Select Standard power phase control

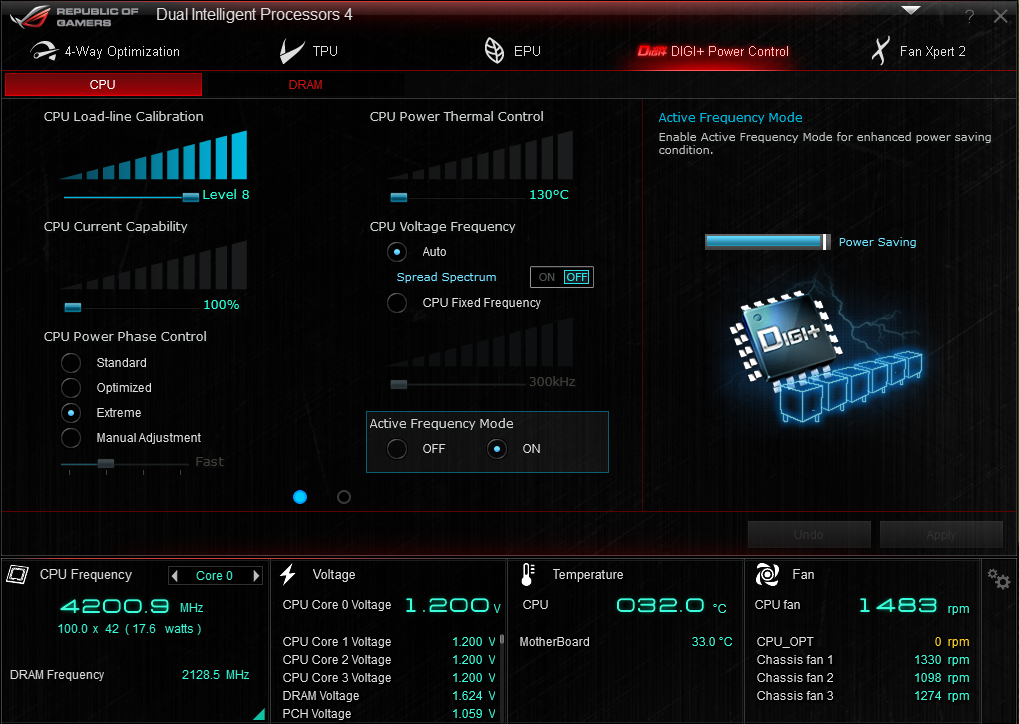tap(71, 363)
